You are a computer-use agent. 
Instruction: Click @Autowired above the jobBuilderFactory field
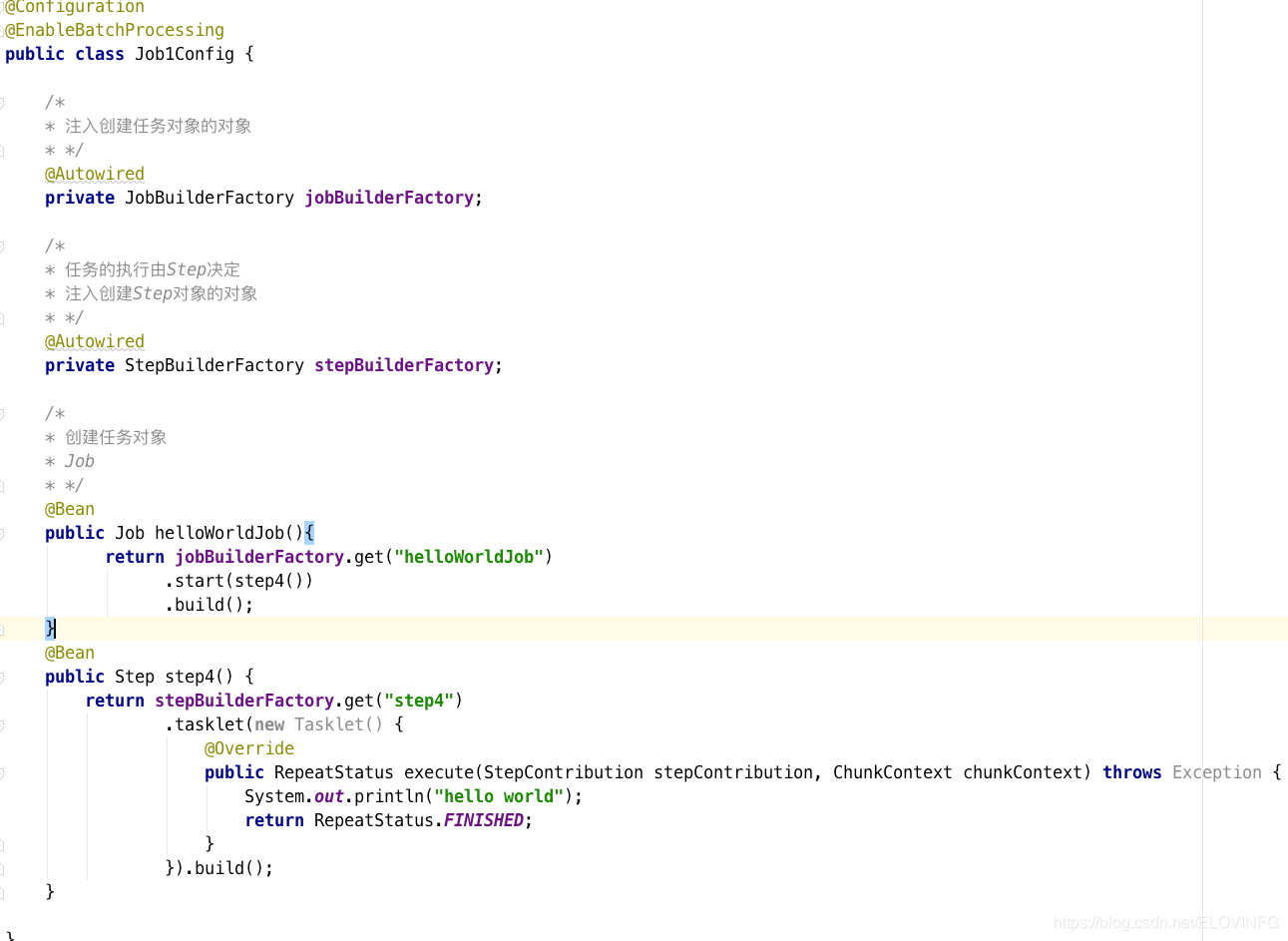(x=95, y=174)
